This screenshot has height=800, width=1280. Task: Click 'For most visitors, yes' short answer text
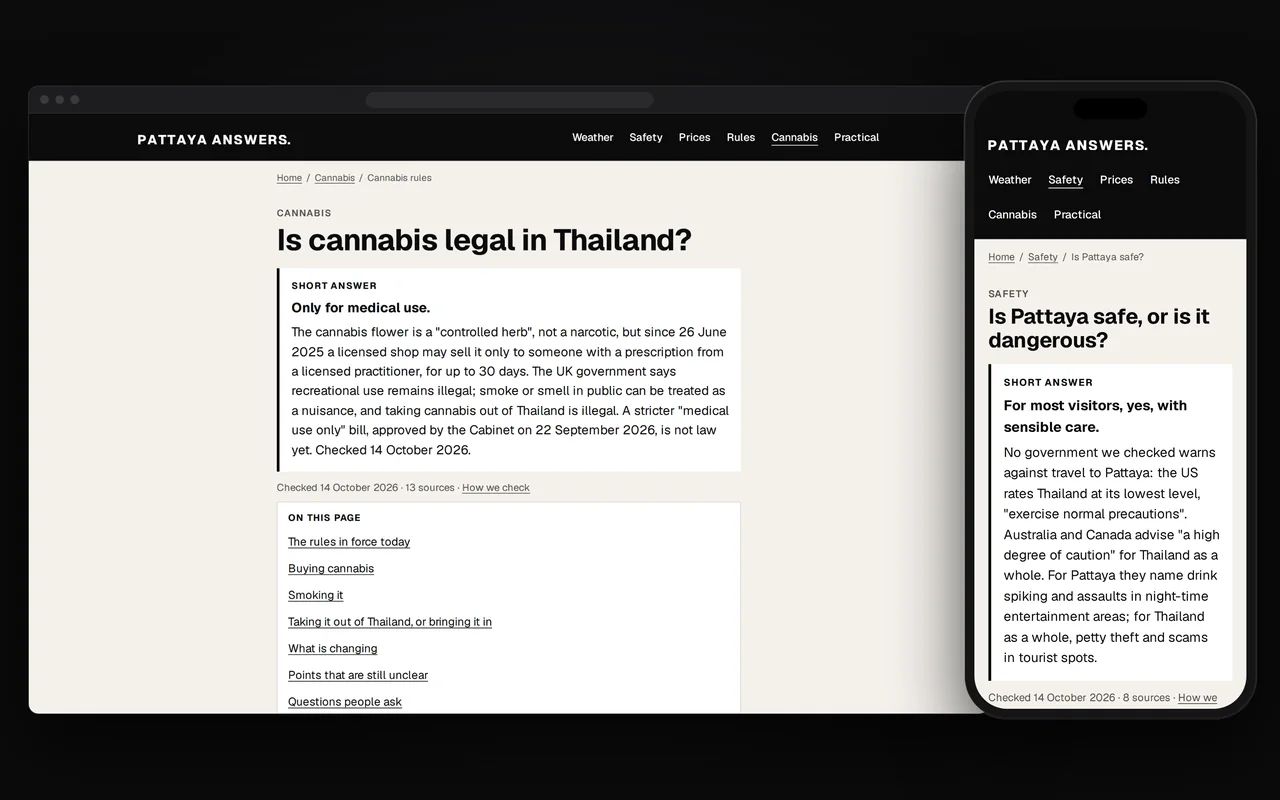[1095, 416]
